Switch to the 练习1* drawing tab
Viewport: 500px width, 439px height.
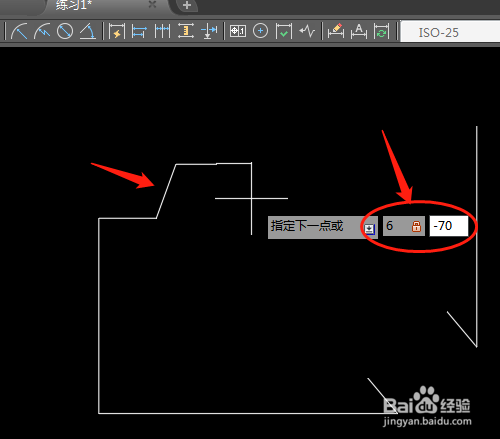pos(73,5)
